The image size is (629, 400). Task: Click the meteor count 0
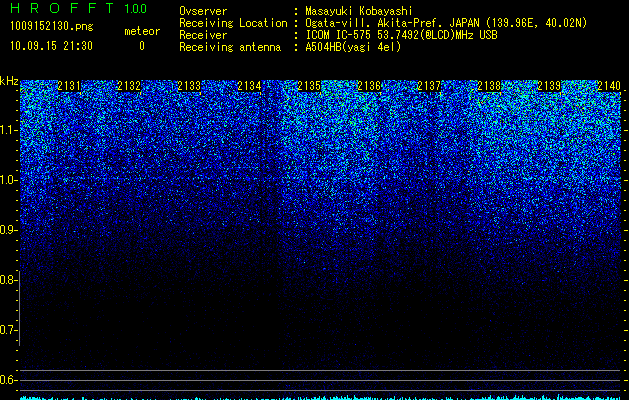point(142,46)
